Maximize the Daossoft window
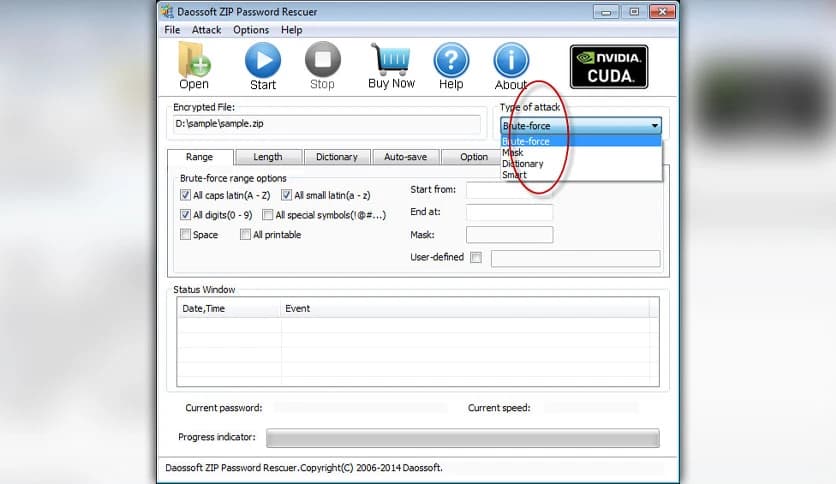 coord(634,12)
